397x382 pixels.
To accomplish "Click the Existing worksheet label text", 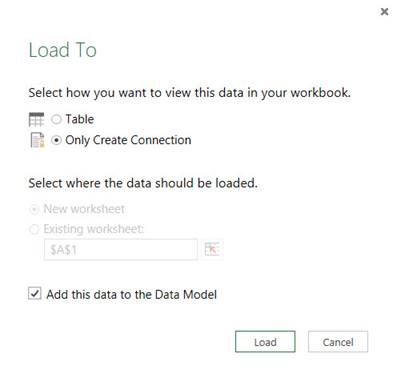I will (x=94, y=229).
